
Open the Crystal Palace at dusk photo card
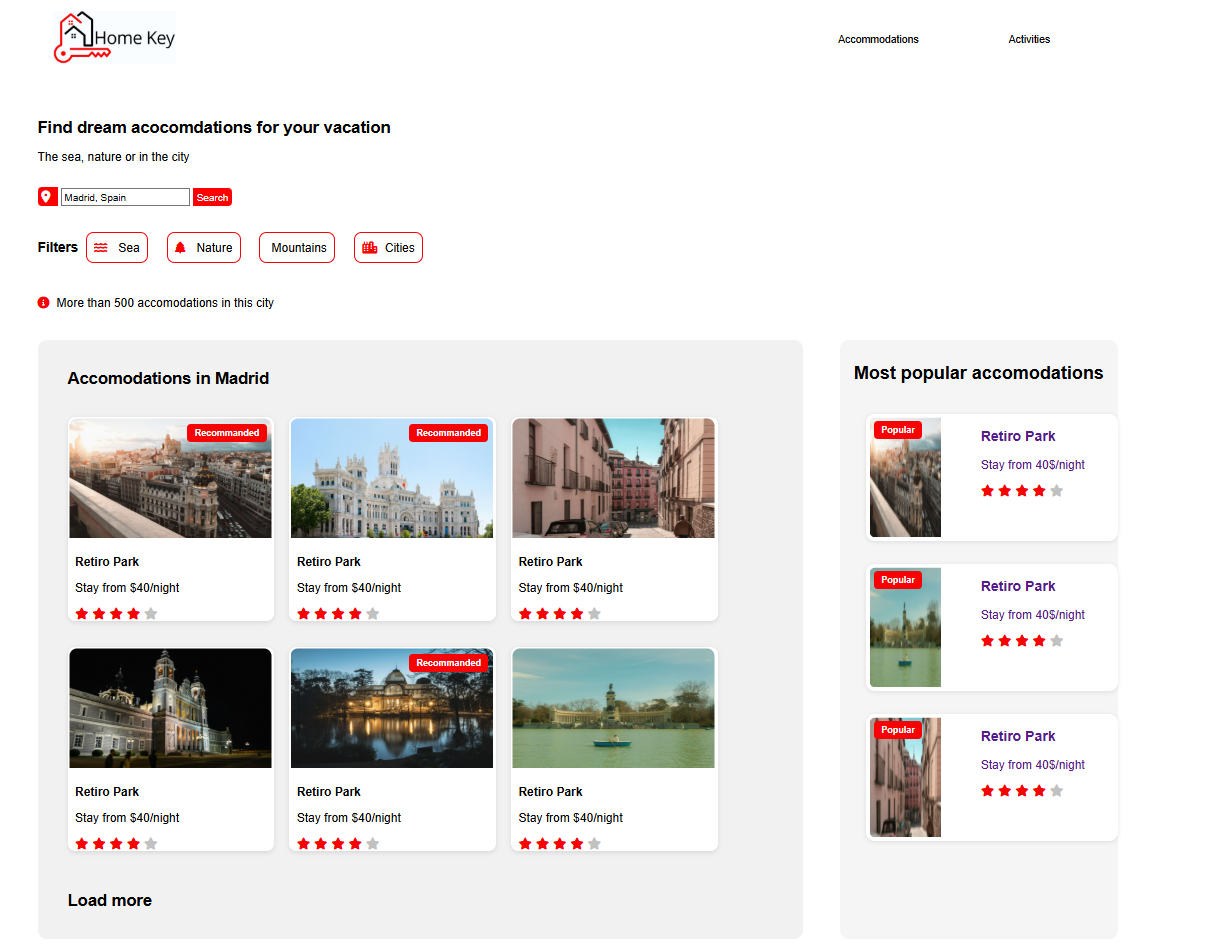(393, 749)
